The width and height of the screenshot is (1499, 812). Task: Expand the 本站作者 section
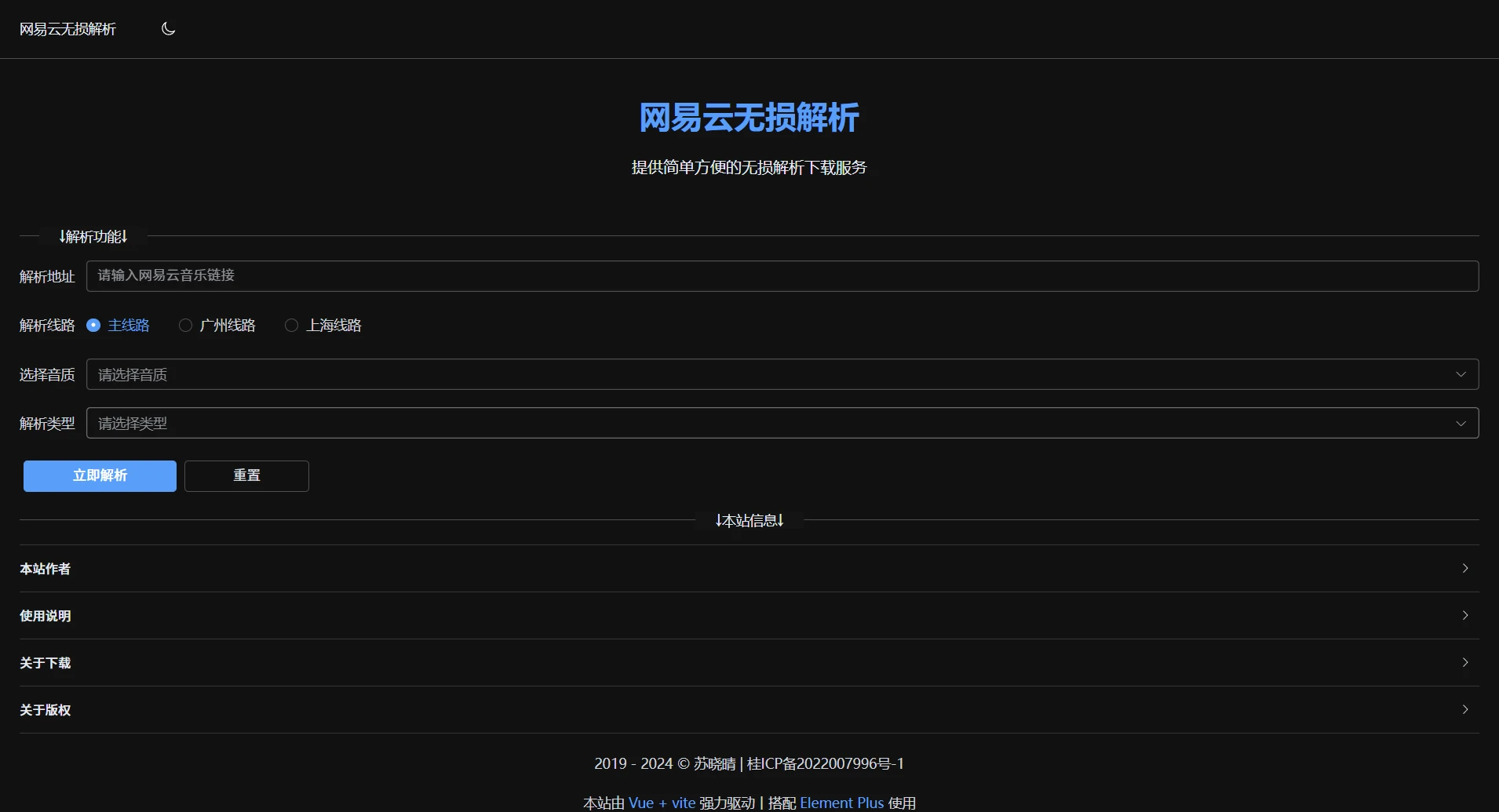click(x=749, y=568)
